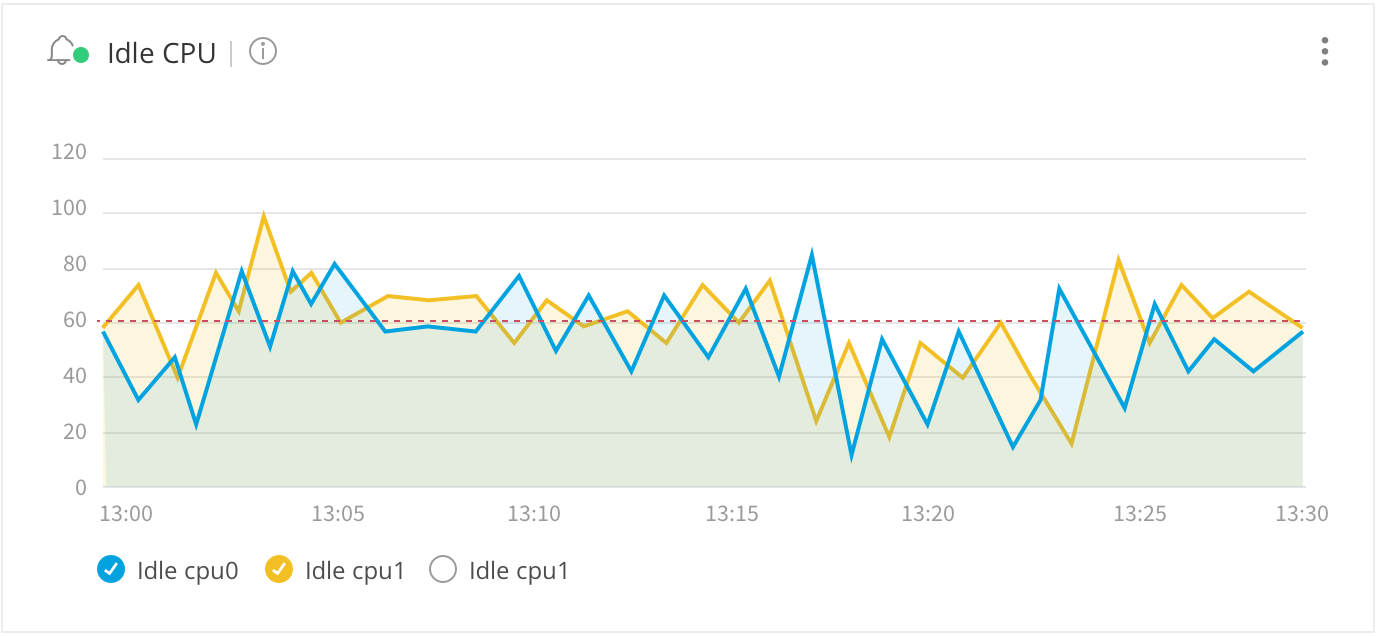
Task: Click the 13:15 time axis label
Action: 732,514
